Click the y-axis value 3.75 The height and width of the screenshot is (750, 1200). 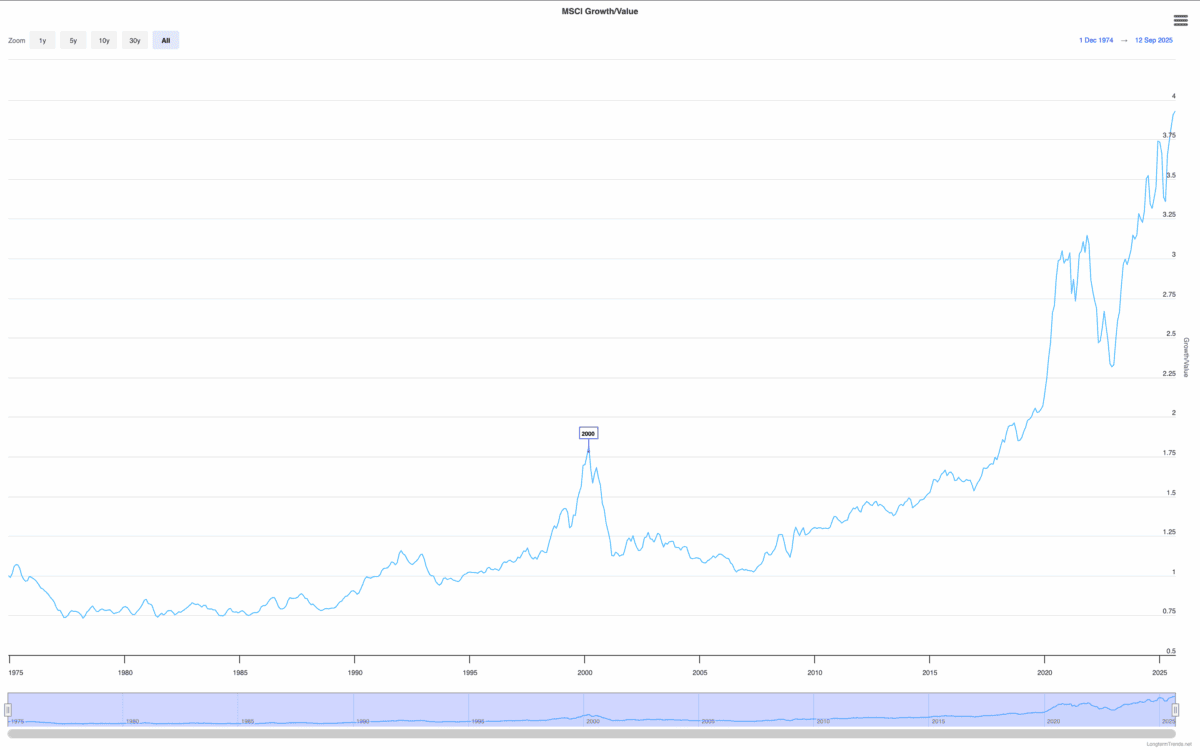click(1168, 135)
